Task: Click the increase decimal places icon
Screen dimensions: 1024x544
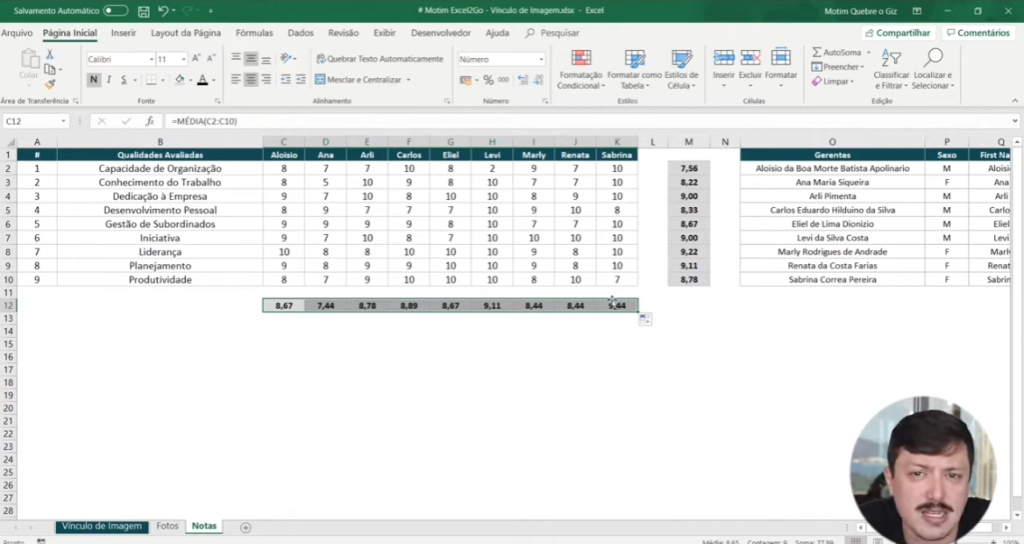Action: click(523, 80)
